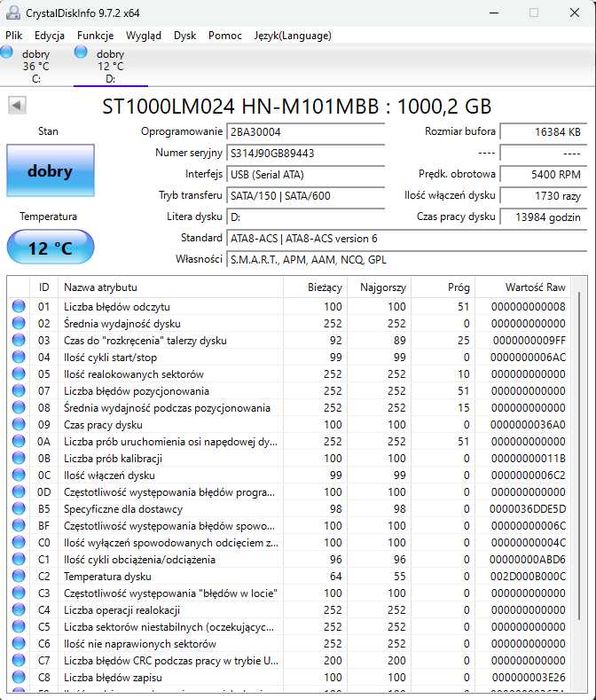
Task: Select drive D: tab showing 12 °C
Action: pos(110,66)
